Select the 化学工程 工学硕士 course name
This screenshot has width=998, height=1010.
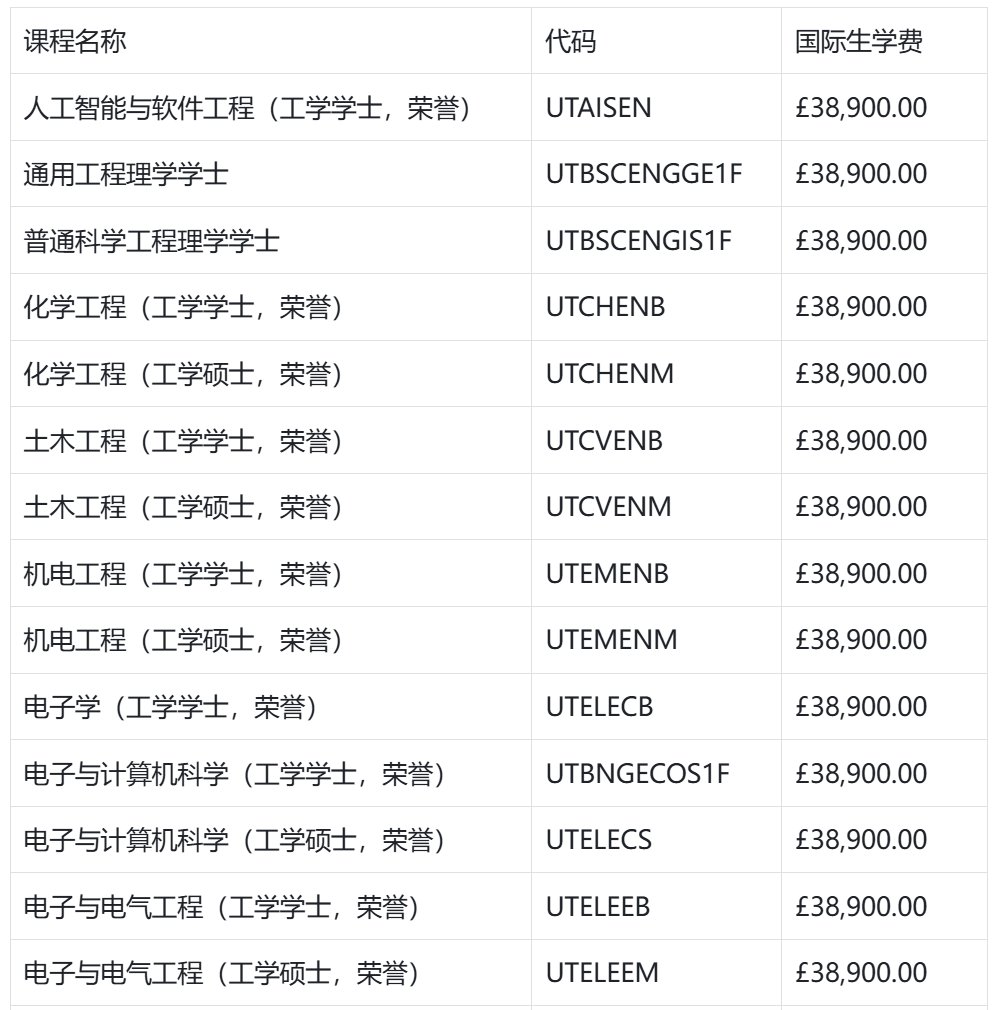click(x=183, y=374)
